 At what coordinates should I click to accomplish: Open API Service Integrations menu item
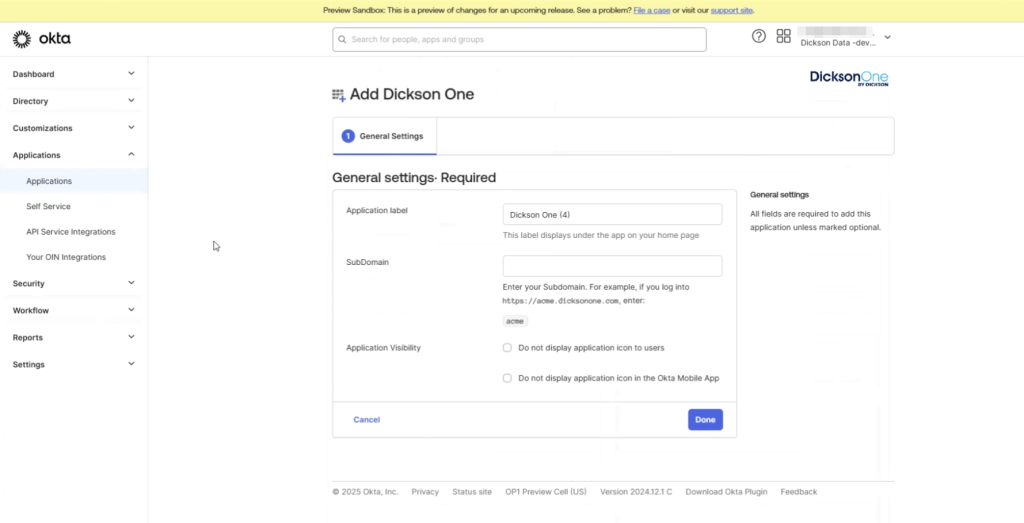(x=70, y=232)
